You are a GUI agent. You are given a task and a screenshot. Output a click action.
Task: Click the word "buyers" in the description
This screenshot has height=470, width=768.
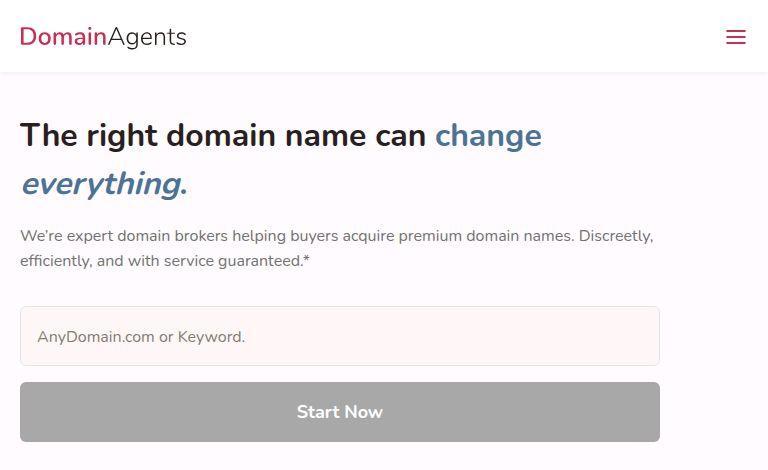tap(314, 237)
